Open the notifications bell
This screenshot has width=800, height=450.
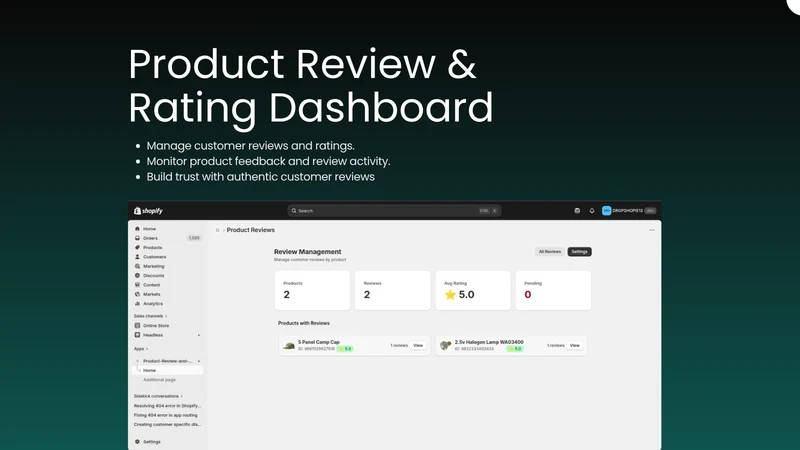coord(592,211)
